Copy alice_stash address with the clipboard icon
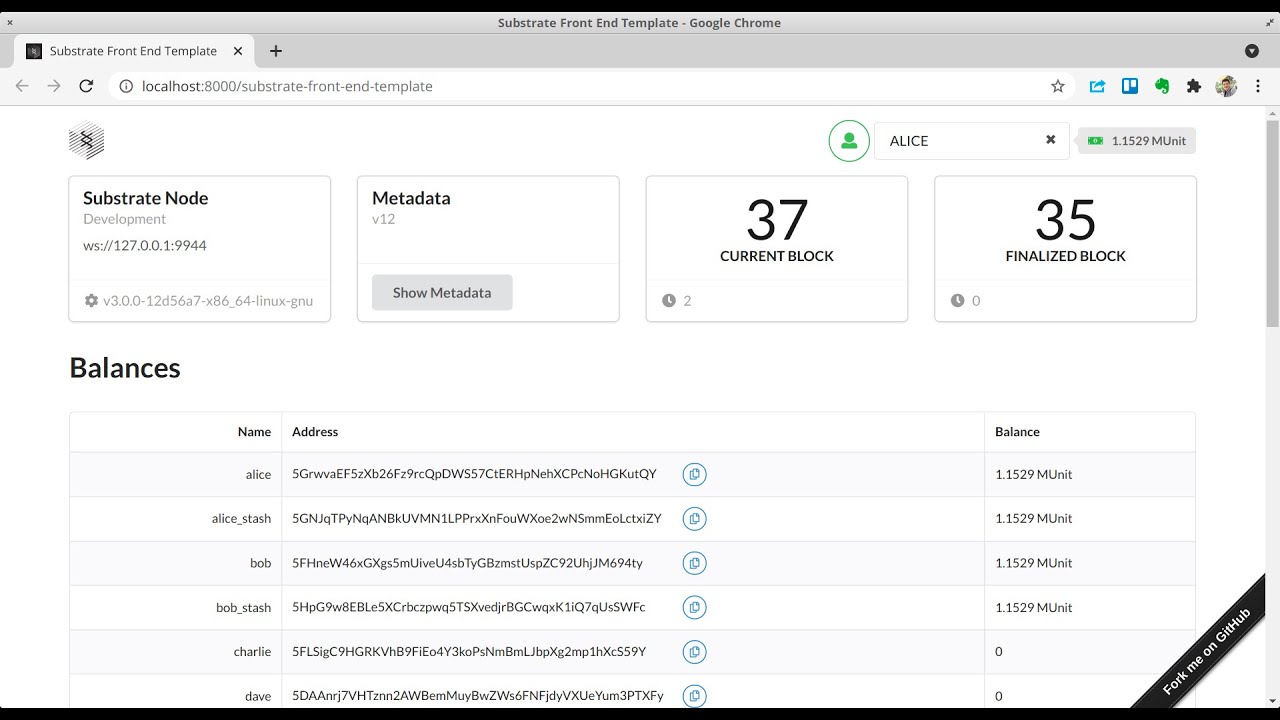 coord(695,518)
